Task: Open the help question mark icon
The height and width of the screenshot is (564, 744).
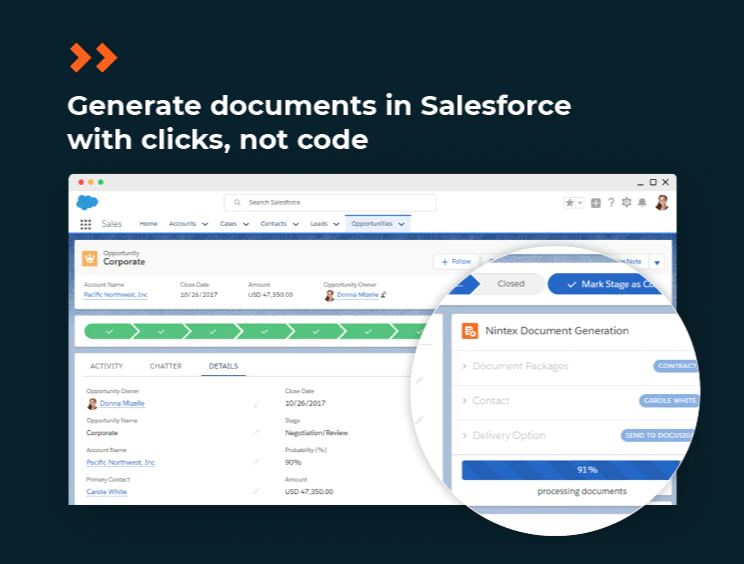Action: [611, 203]
